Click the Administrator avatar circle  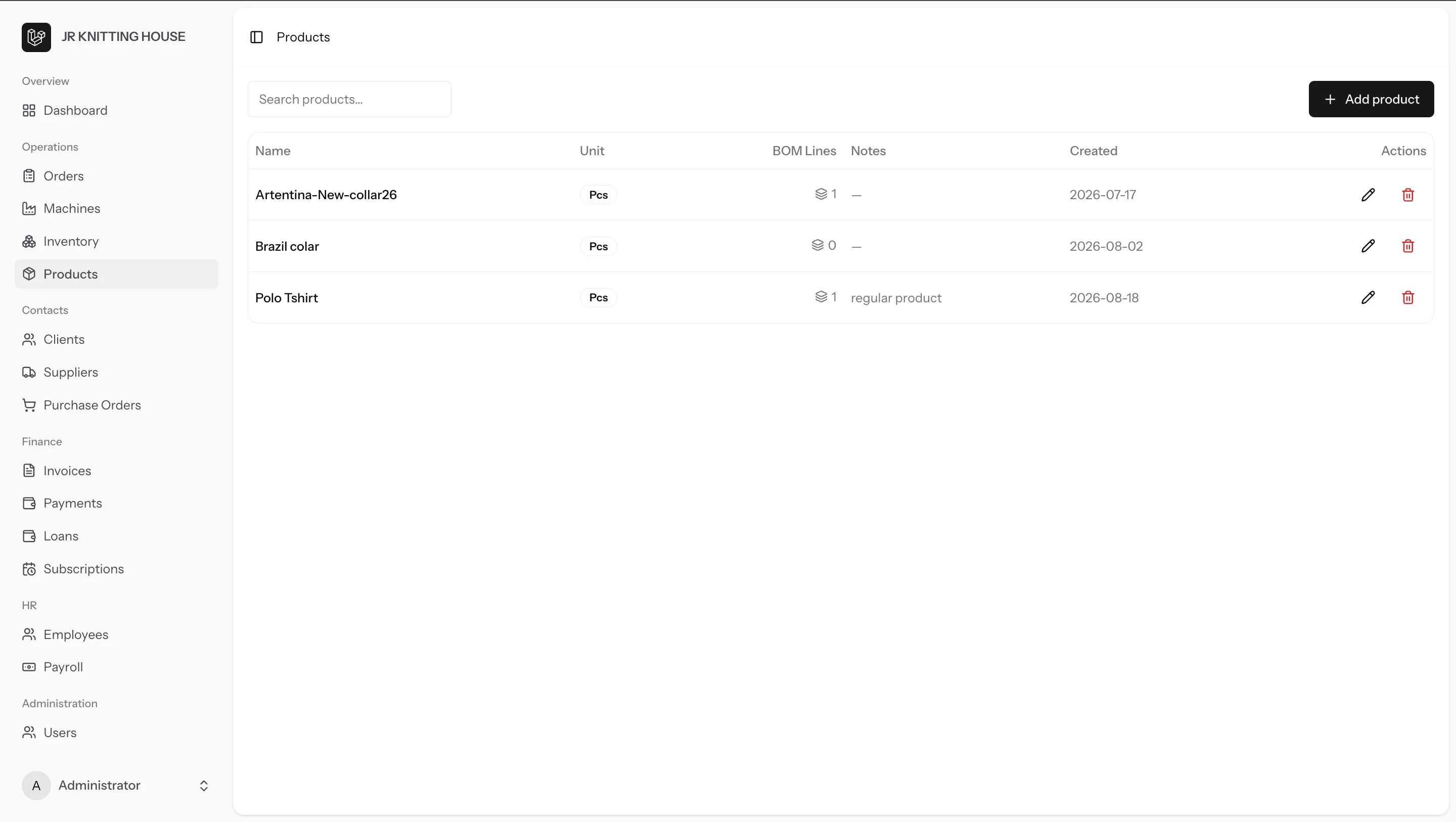(36, 786)
